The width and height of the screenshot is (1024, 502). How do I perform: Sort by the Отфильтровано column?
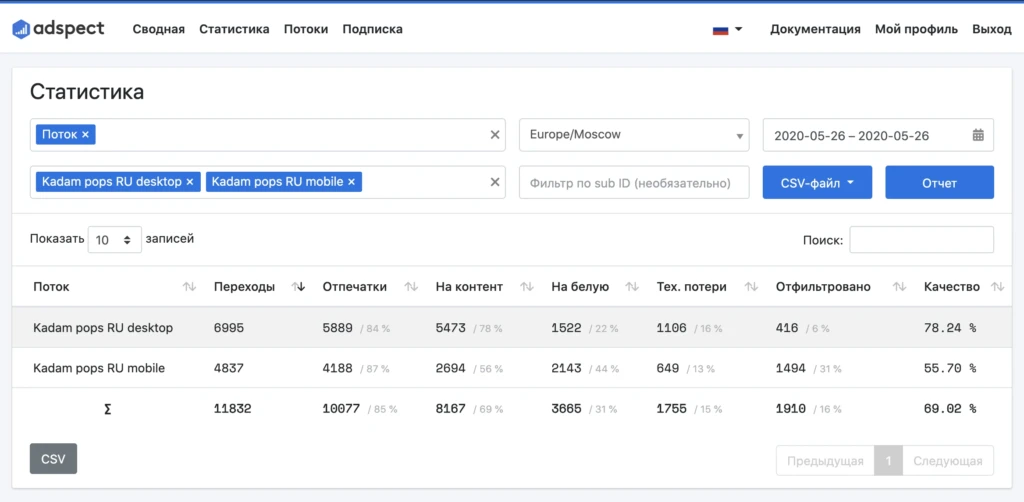click(899, 287)
